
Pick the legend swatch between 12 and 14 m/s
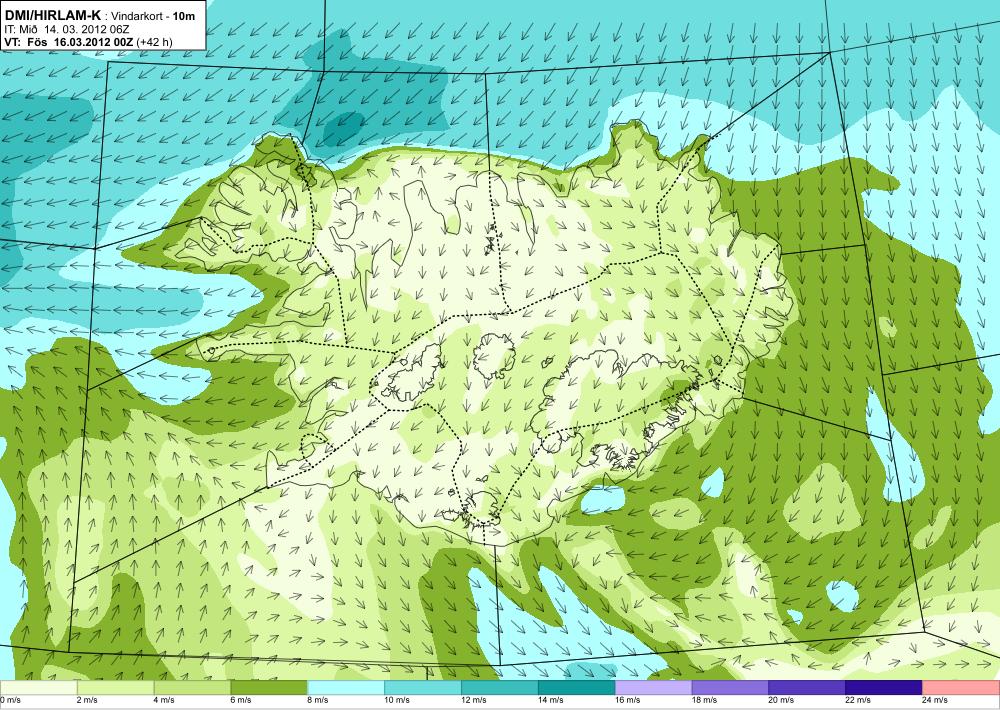click(499, 687)
